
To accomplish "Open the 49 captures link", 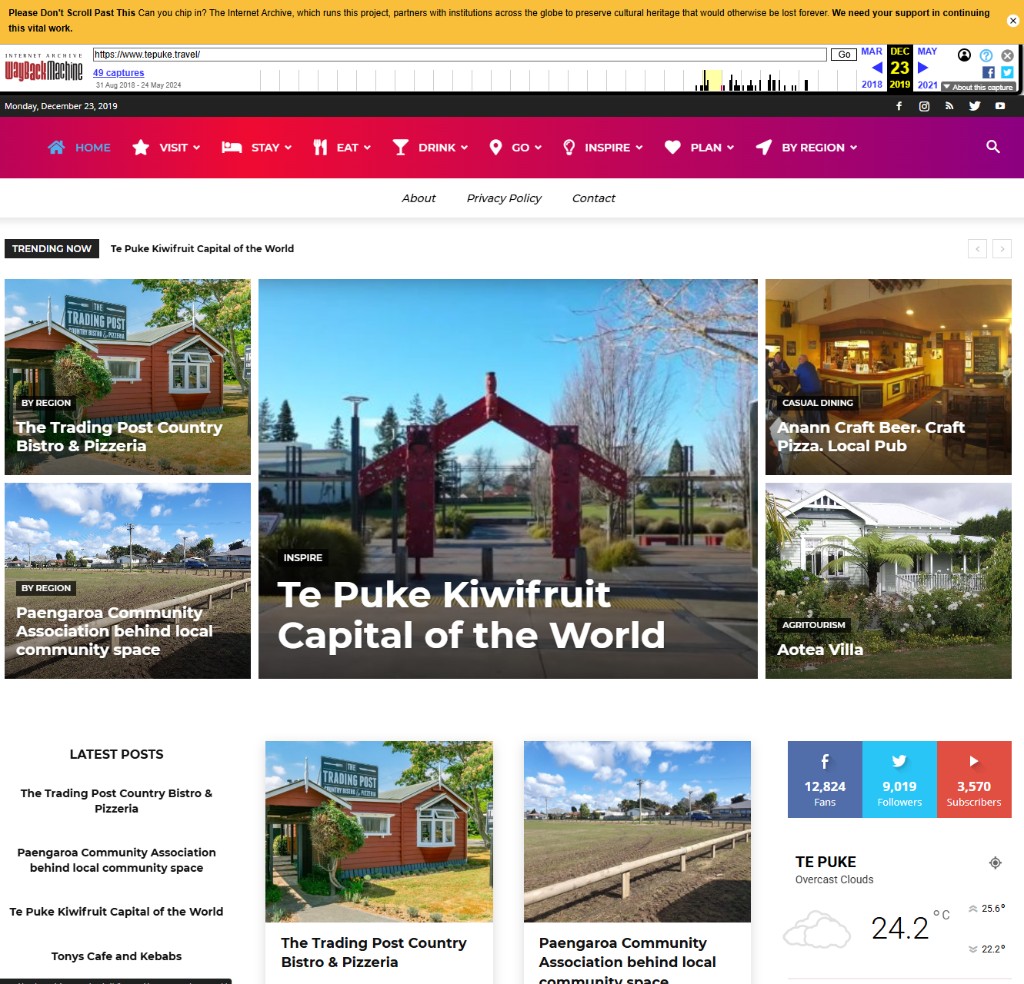I will (118, 72).
